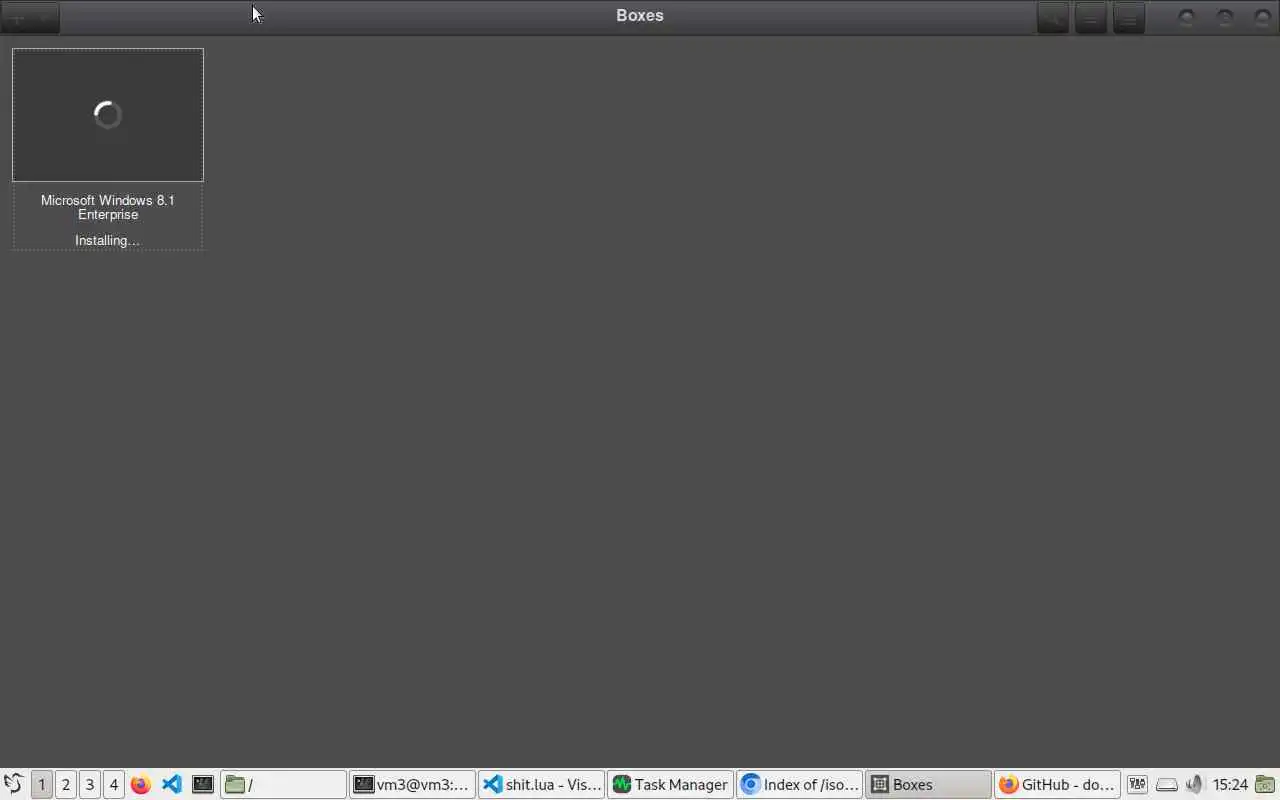Switch to shit.lua Visual Studio Code window

(541, 784)
